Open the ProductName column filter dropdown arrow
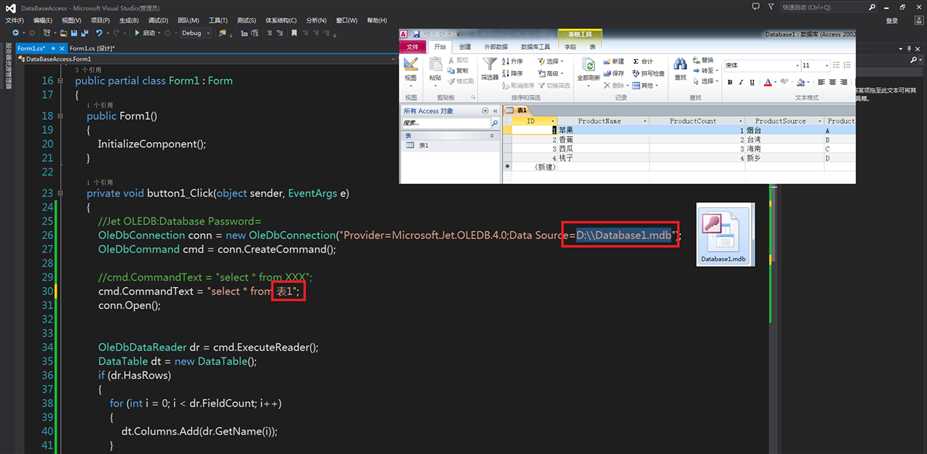Viewport: 927px width, 454px height. (x=646, y=121)
